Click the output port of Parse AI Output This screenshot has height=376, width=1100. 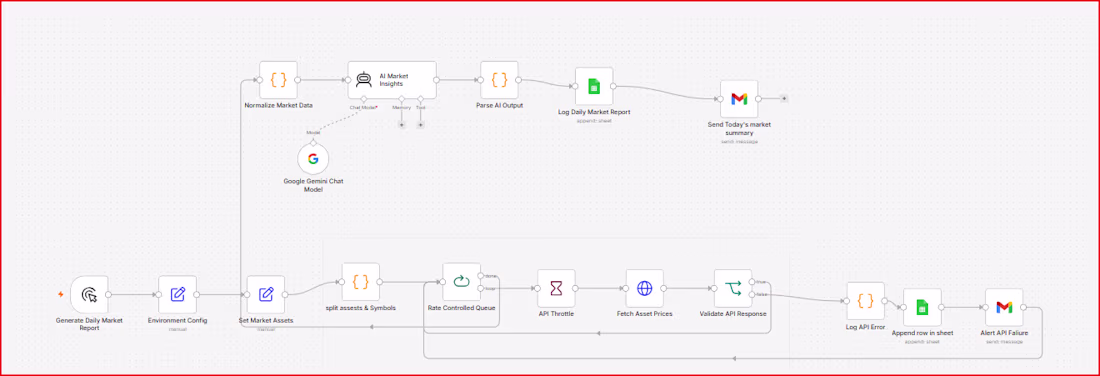point(518,80)
